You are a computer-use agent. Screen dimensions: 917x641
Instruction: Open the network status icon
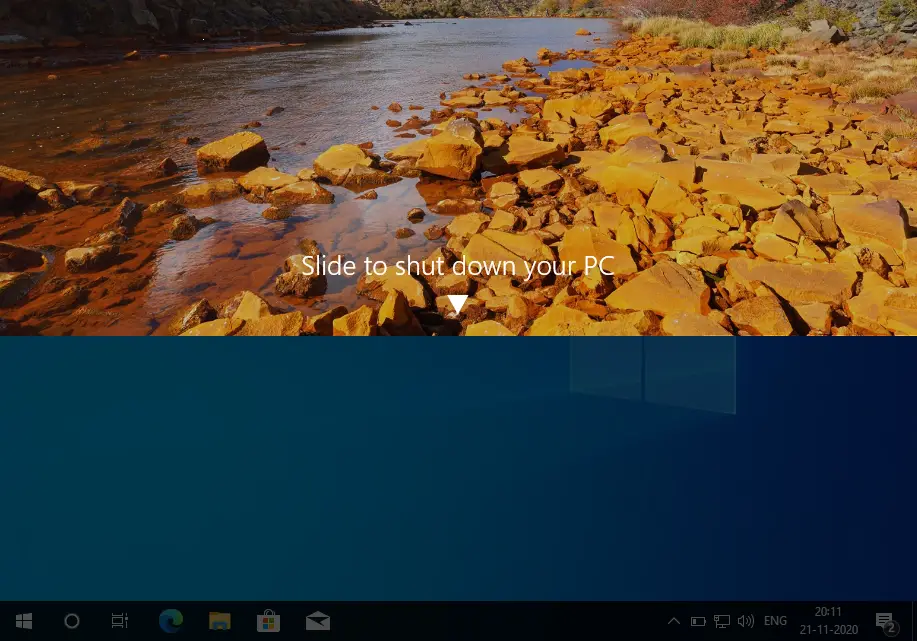tap(722, 621)
